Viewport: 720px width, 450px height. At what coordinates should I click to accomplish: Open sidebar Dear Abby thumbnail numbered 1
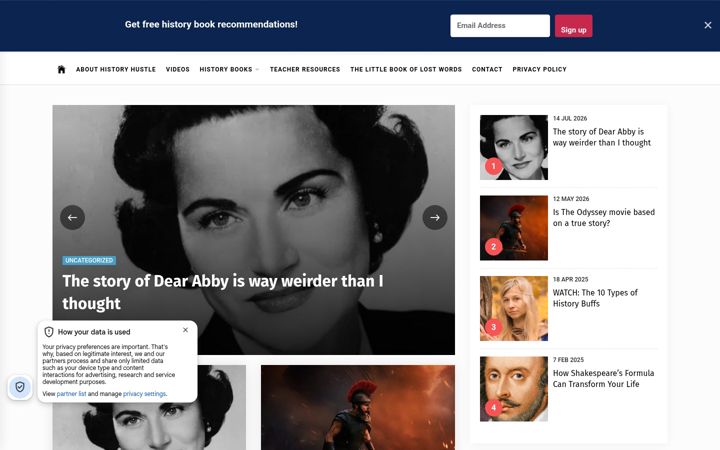(x=513, y=147)
